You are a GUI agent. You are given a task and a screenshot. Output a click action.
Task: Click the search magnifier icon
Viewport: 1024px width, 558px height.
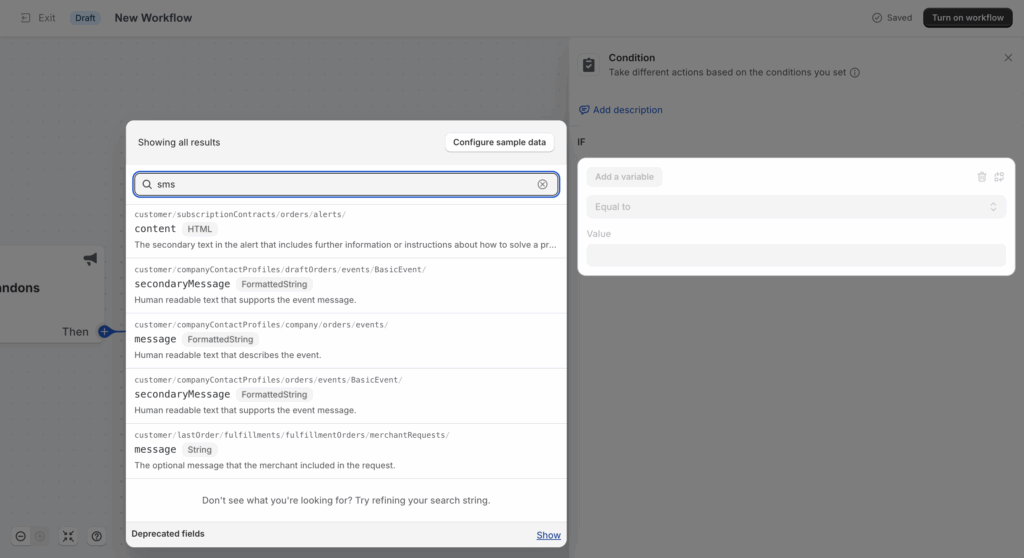click(147, 184)
